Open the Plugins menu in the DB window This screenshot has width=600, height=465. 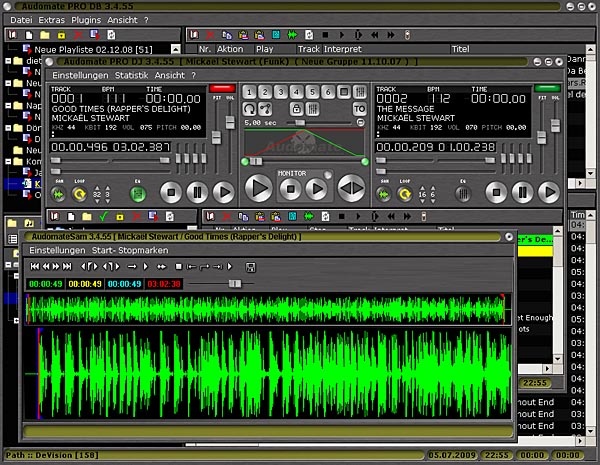(86, 20)
